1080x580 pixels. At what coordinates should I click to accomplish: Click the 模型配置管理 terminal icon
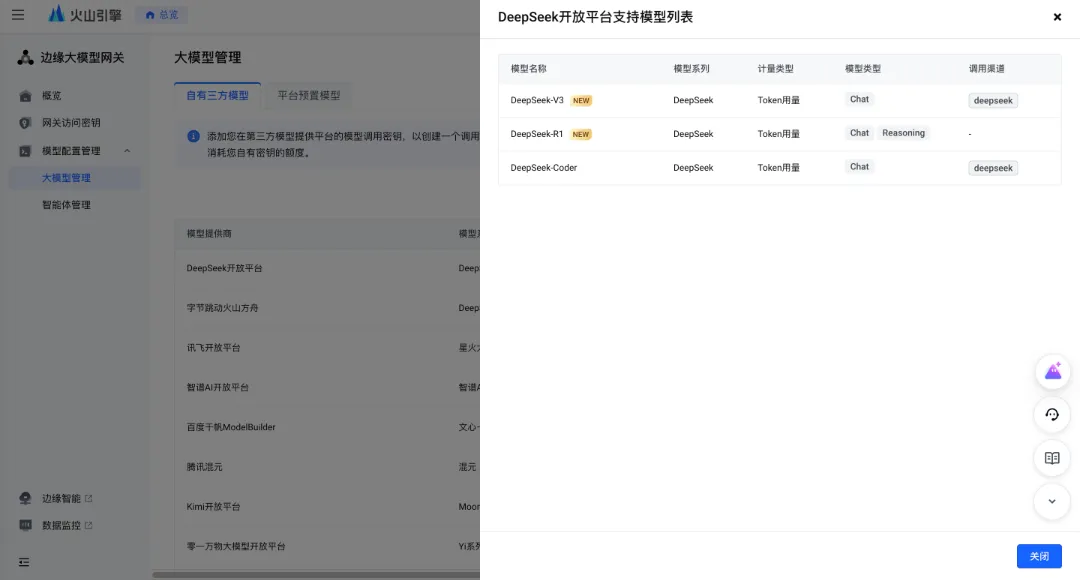click(x=25, y=151)
